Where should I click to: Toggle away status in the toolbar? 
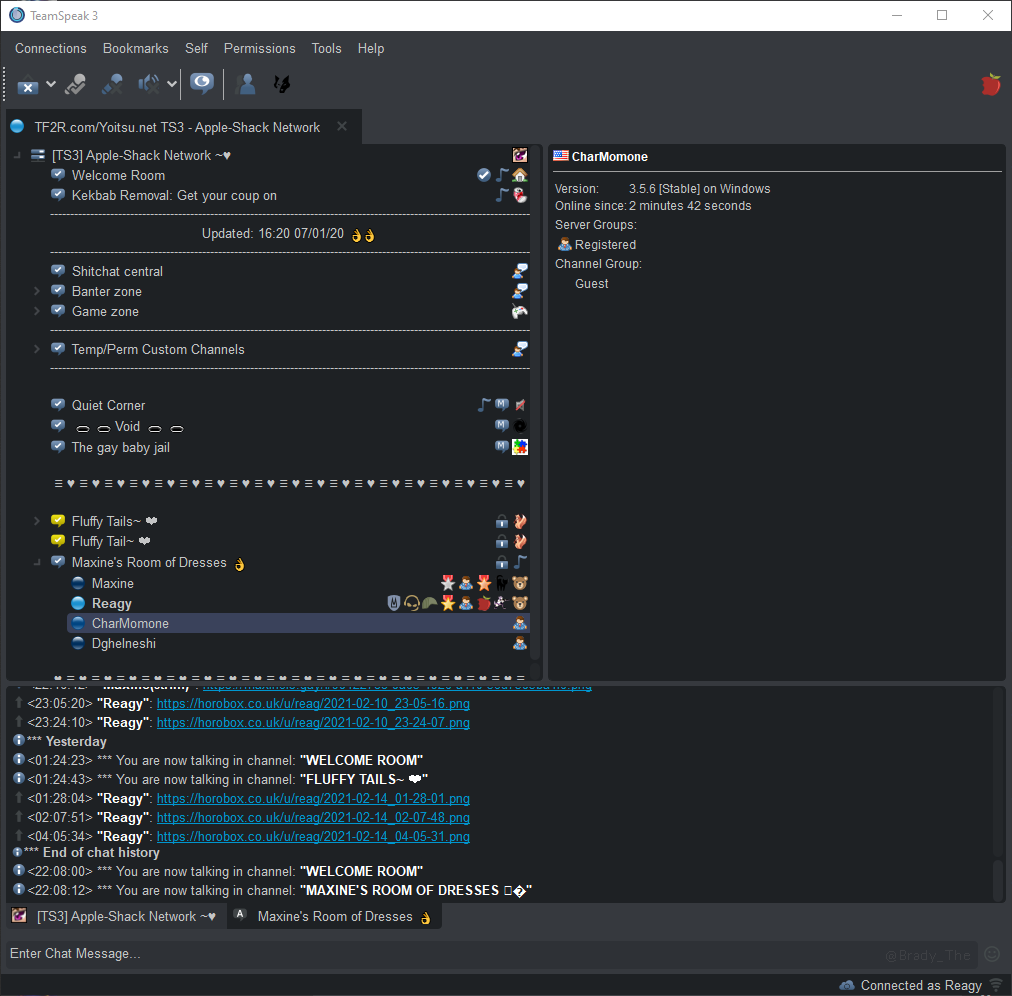pos(28,85)
